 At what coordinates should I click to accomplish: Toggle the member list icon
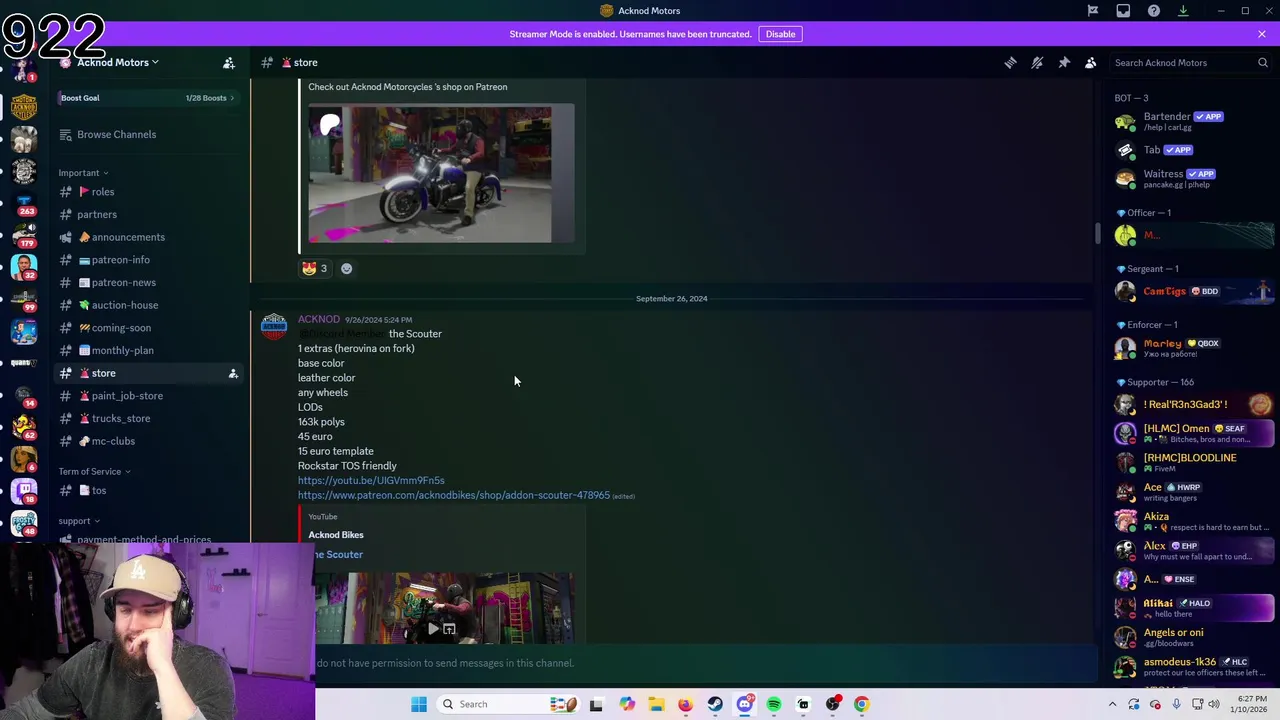1091,62
